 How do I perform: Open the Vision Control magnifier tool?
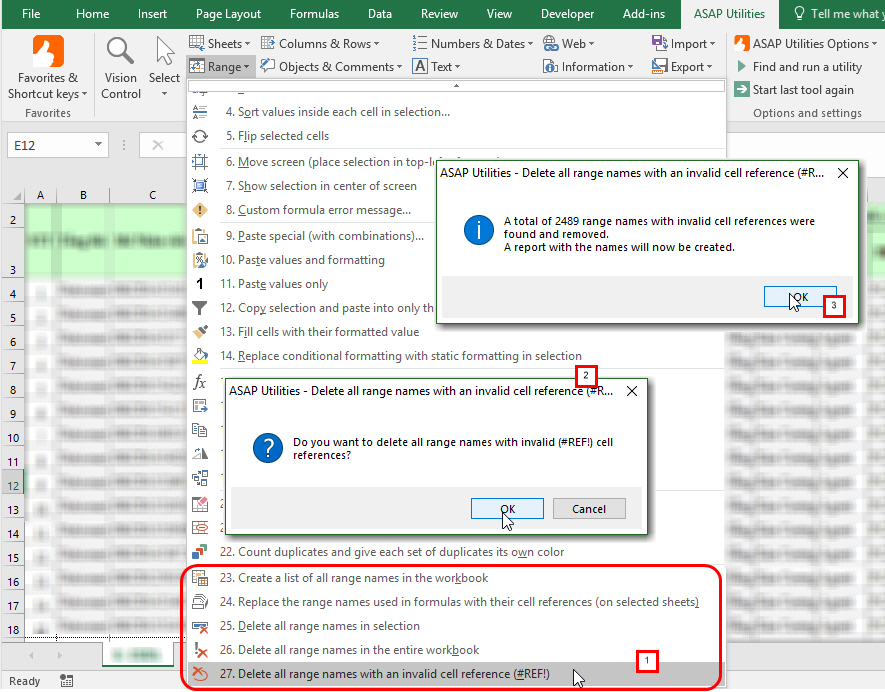pyautogui.click(x=120, y=51)
